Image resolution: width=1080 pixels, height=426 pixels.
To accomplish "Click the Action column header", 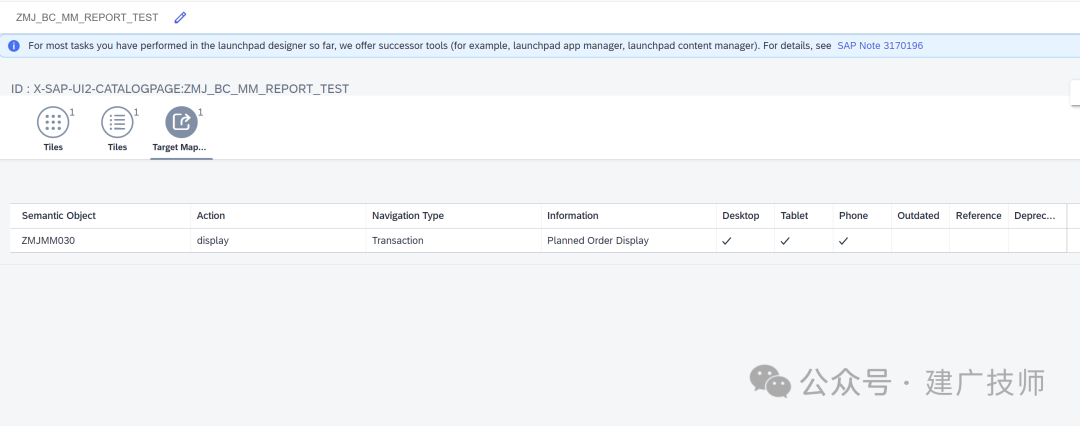I will point(278,216).
